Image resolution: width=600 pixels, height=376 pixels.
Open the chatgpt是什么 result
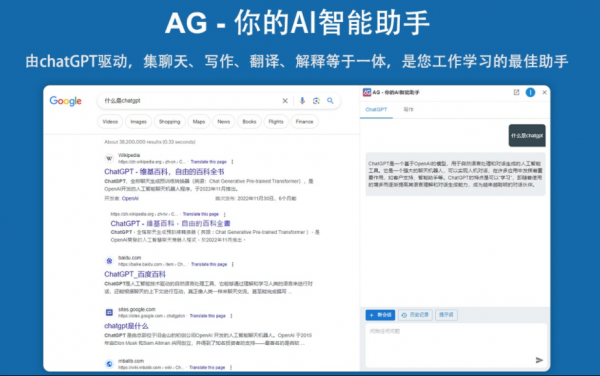(126, 326)
